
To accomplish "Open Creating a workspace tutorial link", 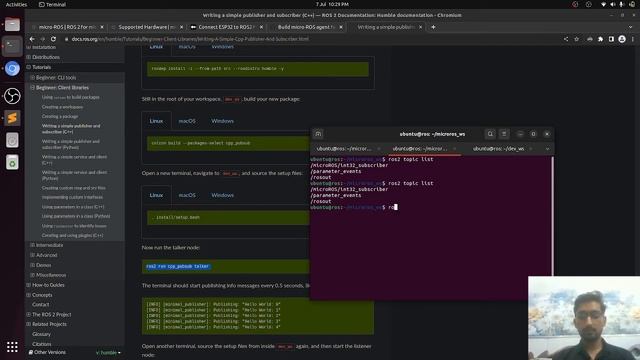I will [62, 107].
